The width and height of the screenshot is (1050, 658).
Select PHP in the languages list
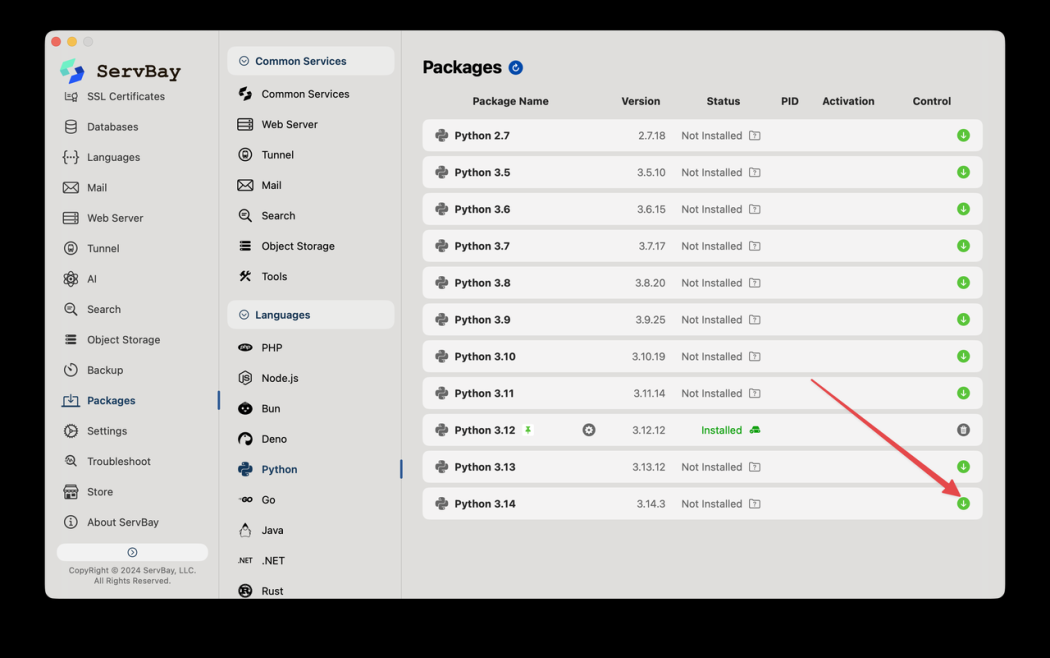[x=271, y=348]
